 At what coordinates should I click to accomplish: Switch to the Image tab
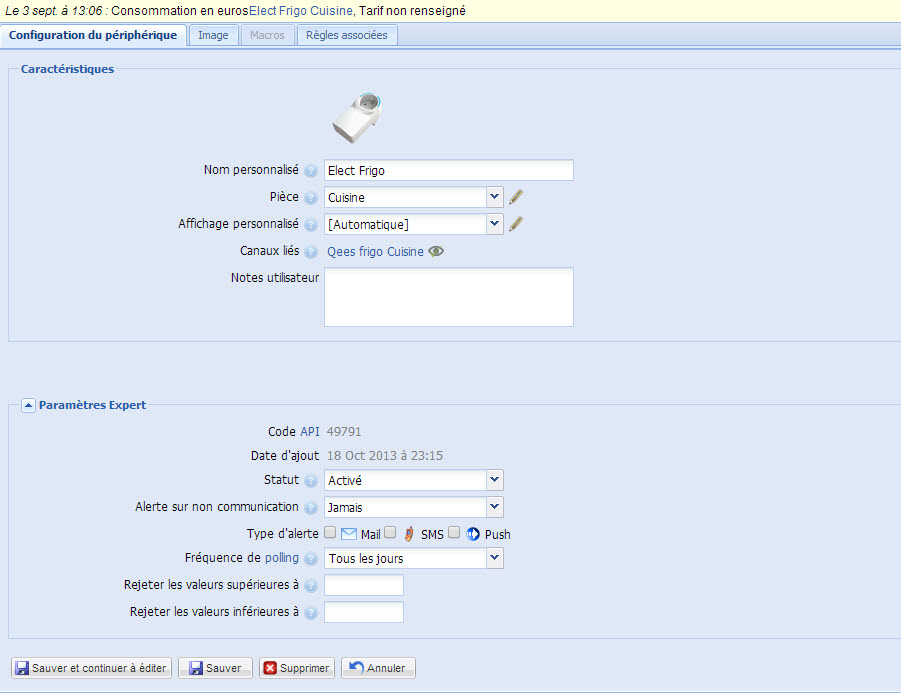pos(213,35)
